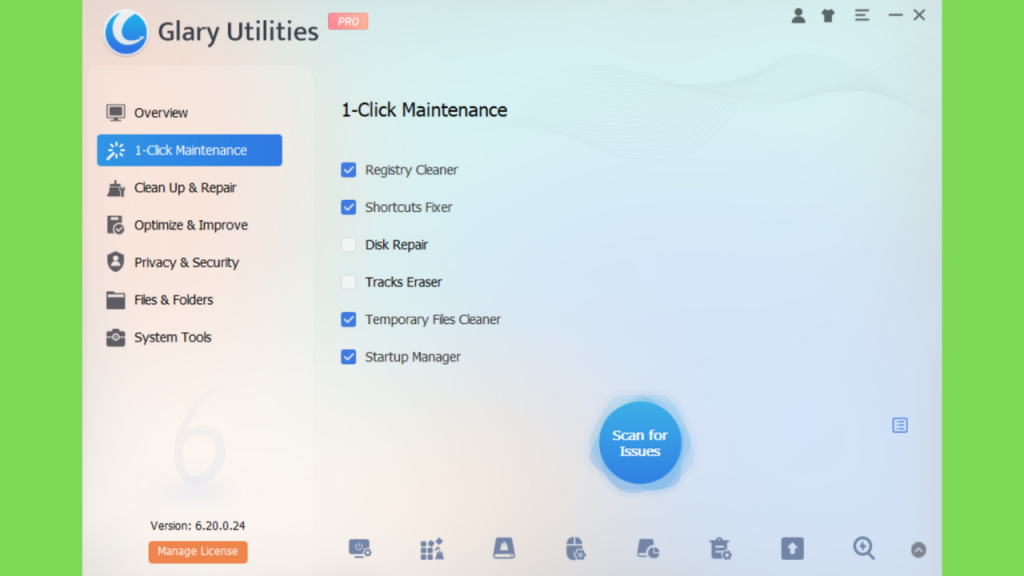Viewport: 1024px width, 576px height.
Task: Click the Glary Utilities logo
Action: [x=126, y=32]
